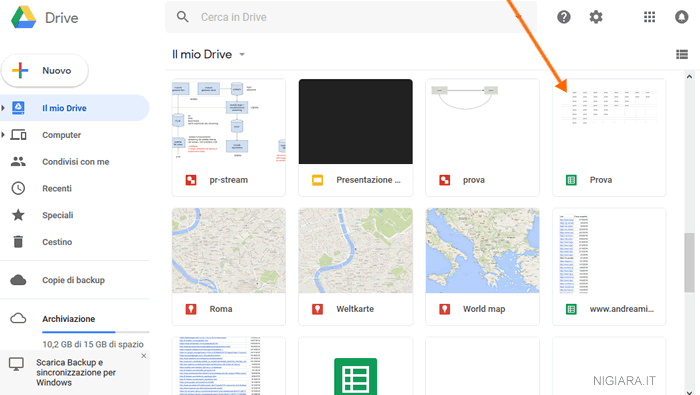
Task: Open Copie di backup
Action: pos(75,280)
